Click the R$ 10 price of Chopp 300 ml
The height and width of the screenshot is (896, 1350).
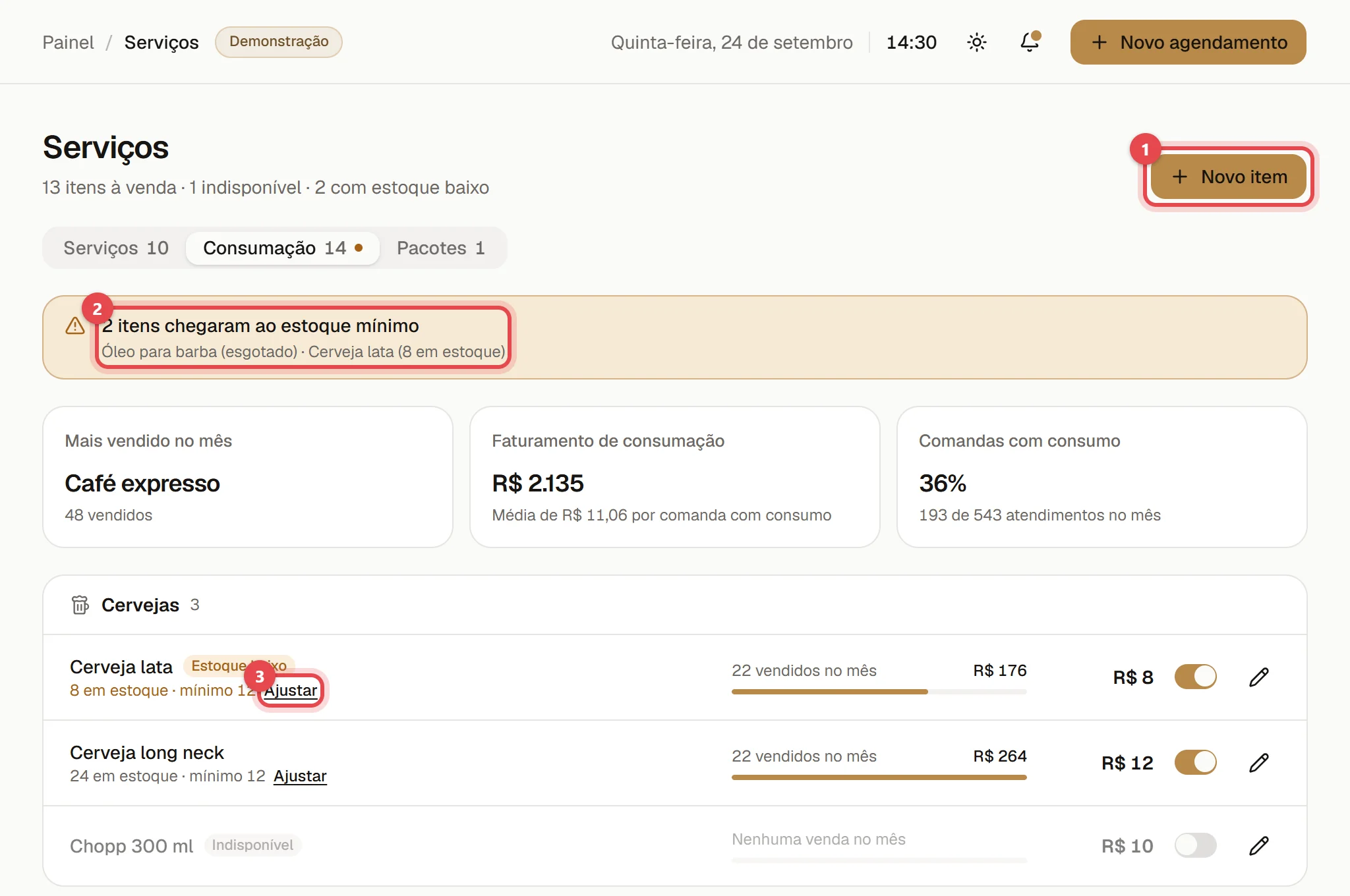(x=1128, y=846)
